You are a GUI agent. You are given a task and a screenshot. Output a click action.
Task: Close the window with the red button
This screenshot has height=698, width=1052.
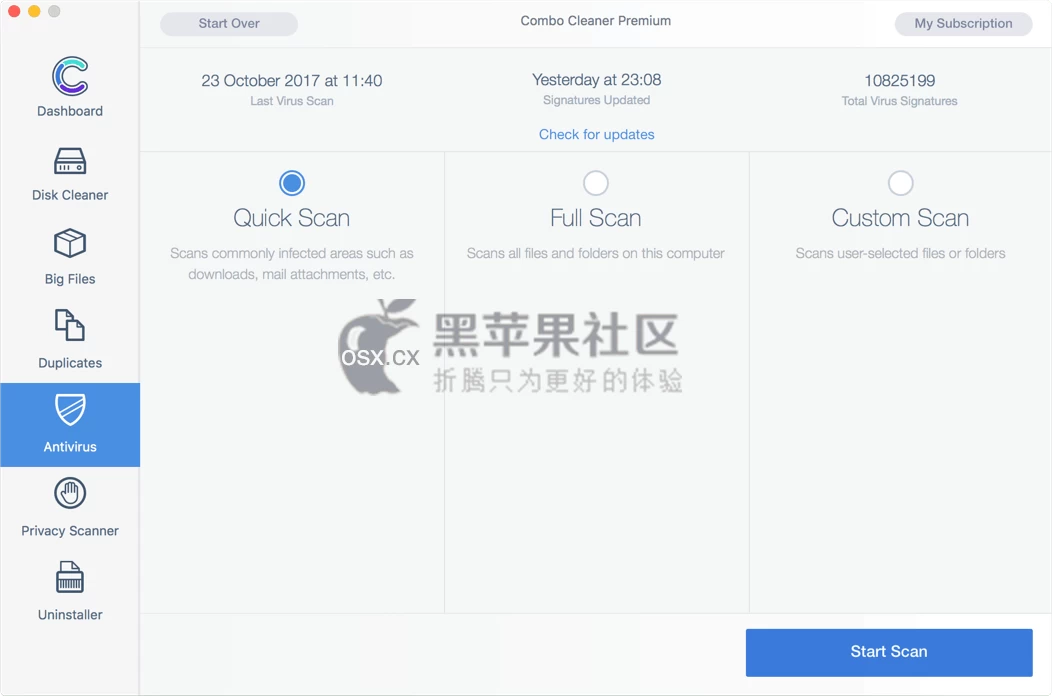click(x=14, y=11)
